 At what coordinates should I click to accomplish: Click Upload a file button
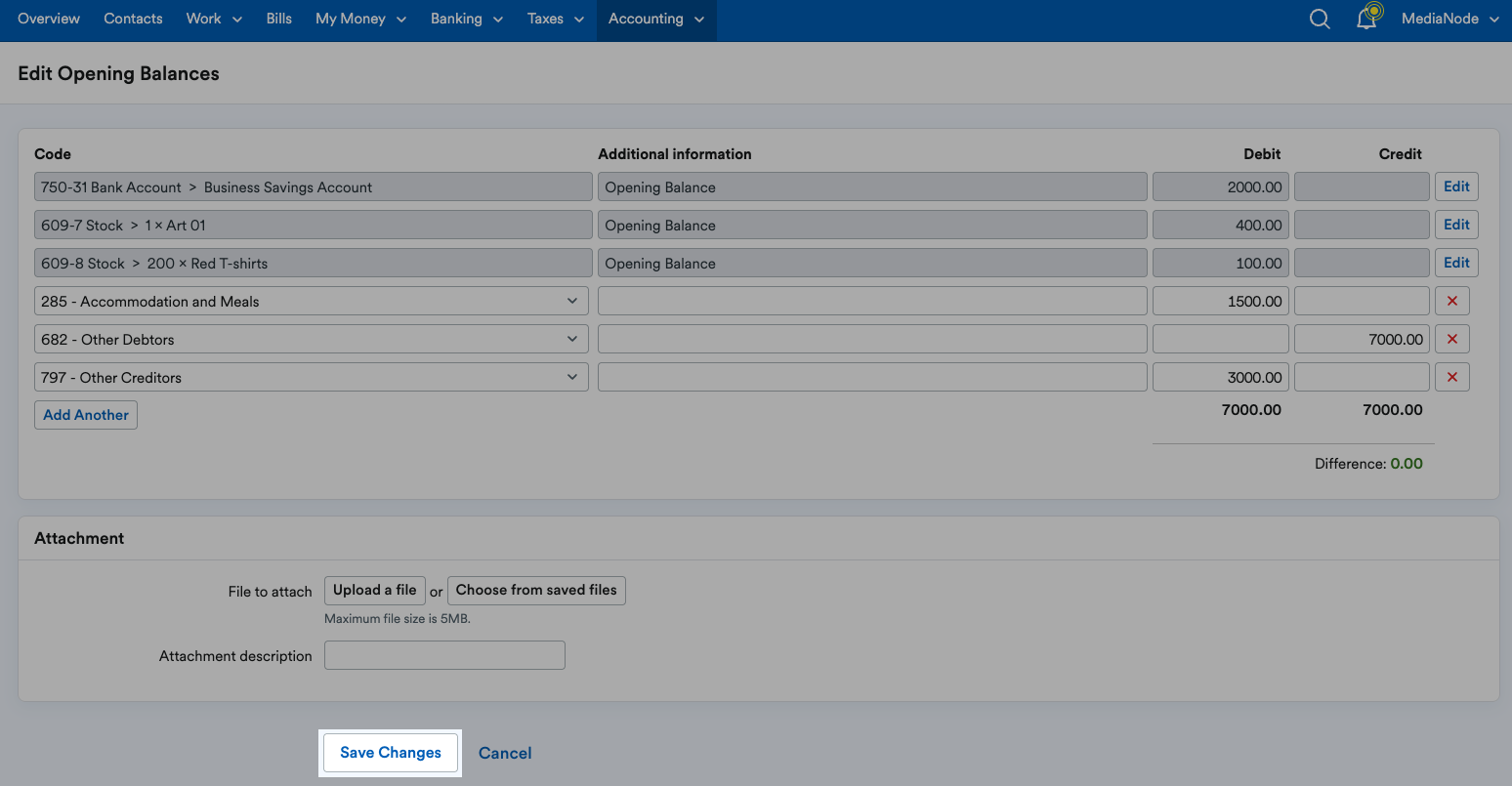click(x=375, y=590)
